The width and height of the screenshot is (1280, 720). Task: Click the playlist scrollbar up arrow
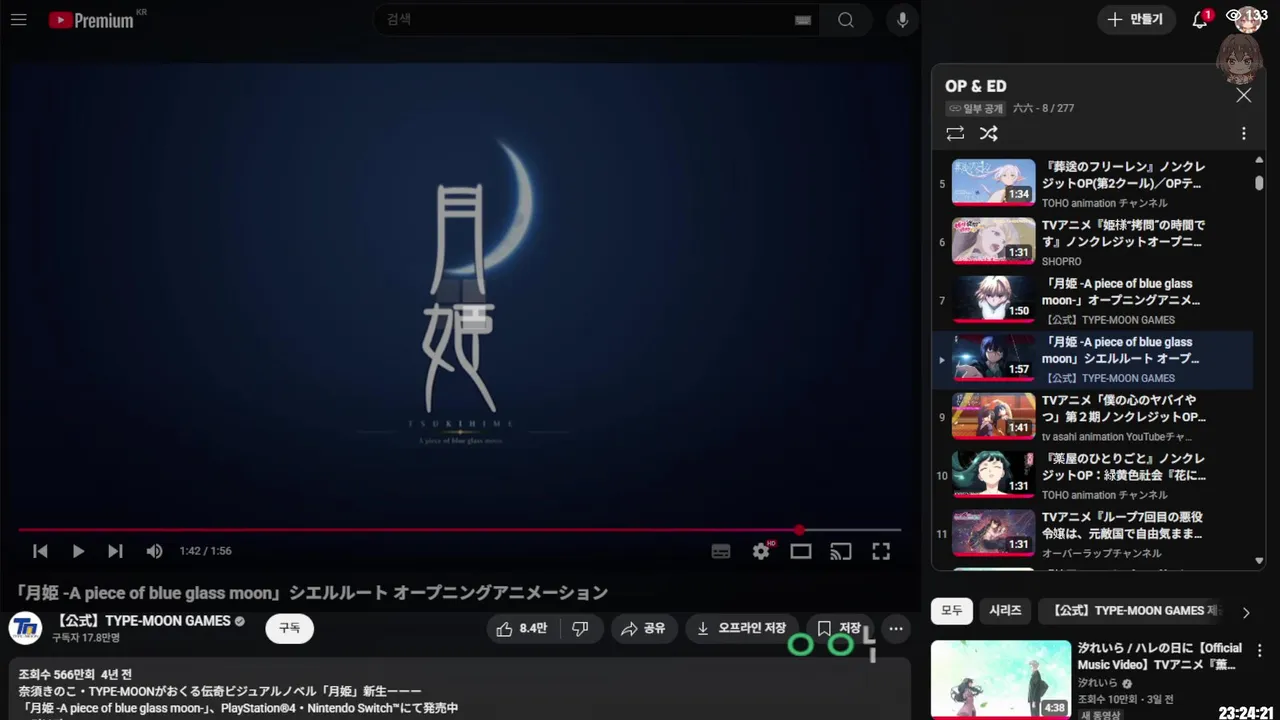(x=1259, y=159)
